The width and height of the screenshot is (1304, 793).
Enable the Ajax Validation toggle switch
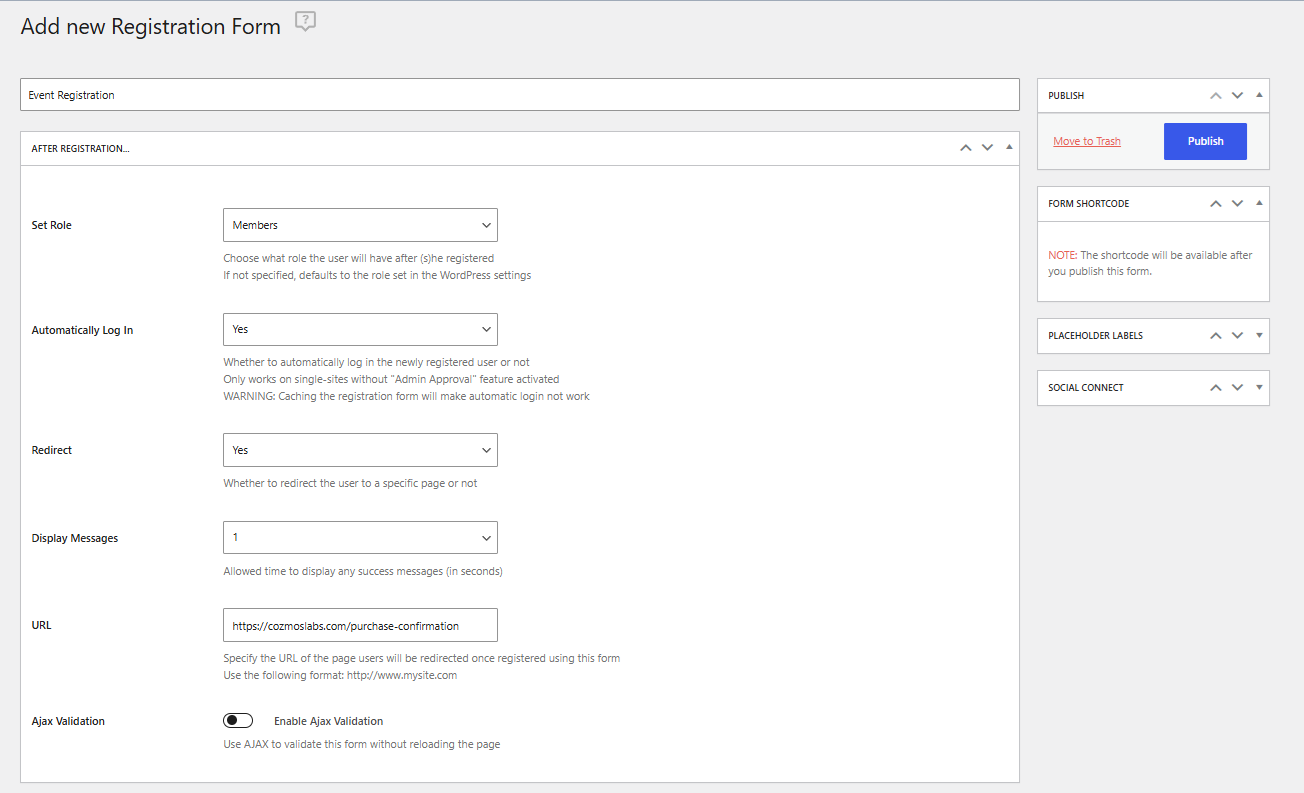click(x=238, y=721)
